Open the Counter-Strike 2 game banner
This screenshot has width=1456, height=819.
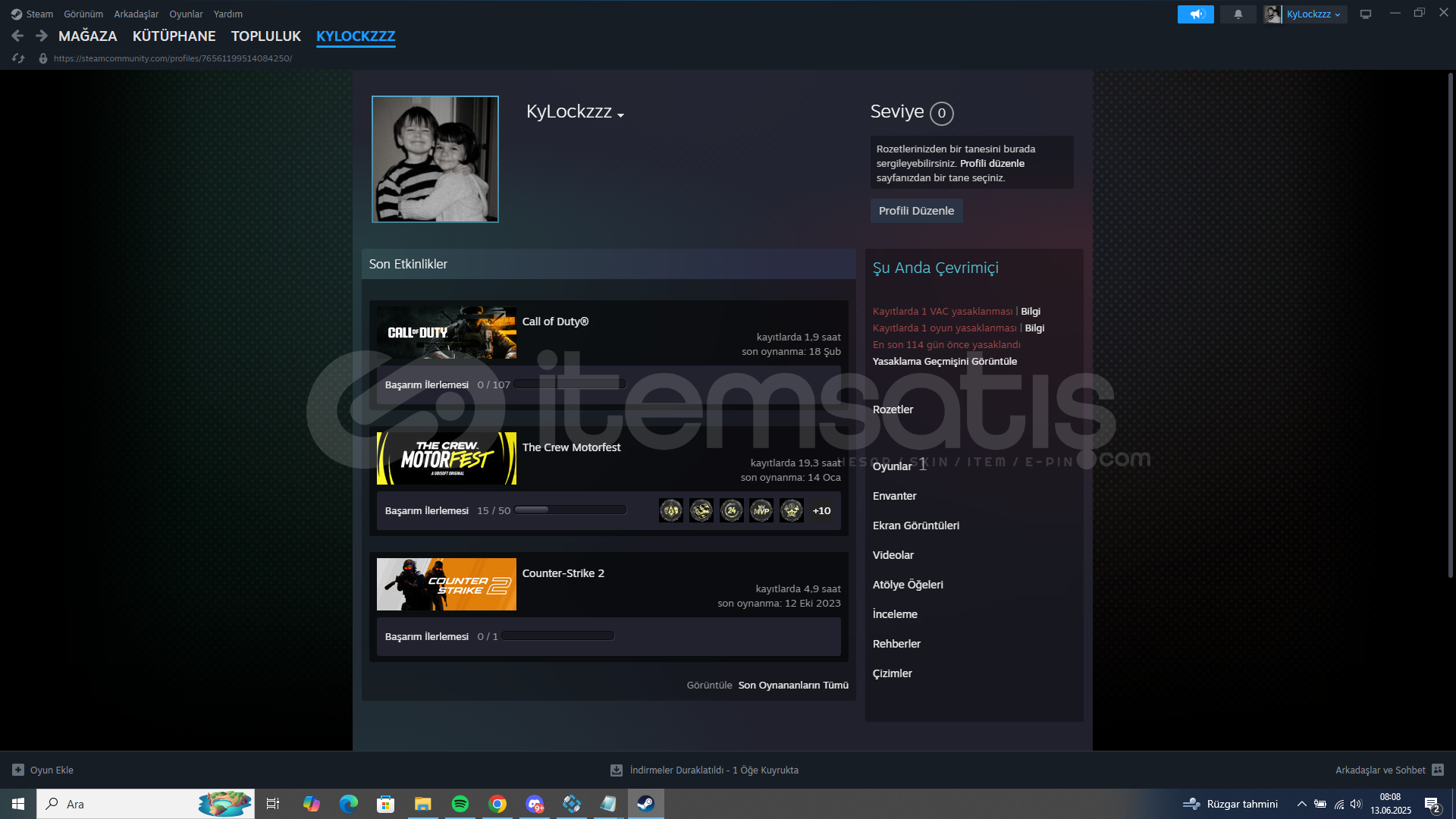[x=447, y=585]
